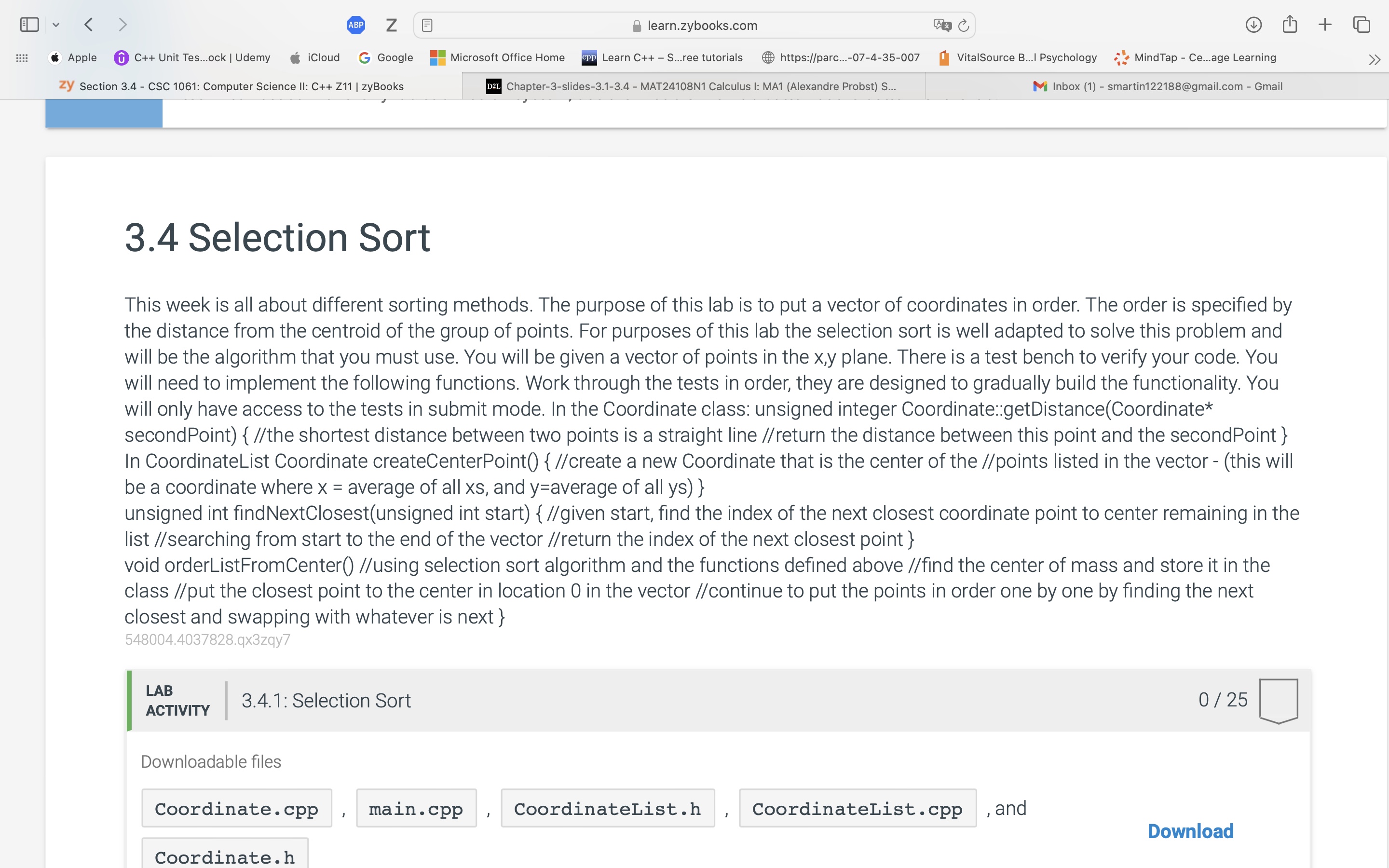Screen dimensions: 1389x868
Task: Go back with the back arrow
Action: pos(88,25)
